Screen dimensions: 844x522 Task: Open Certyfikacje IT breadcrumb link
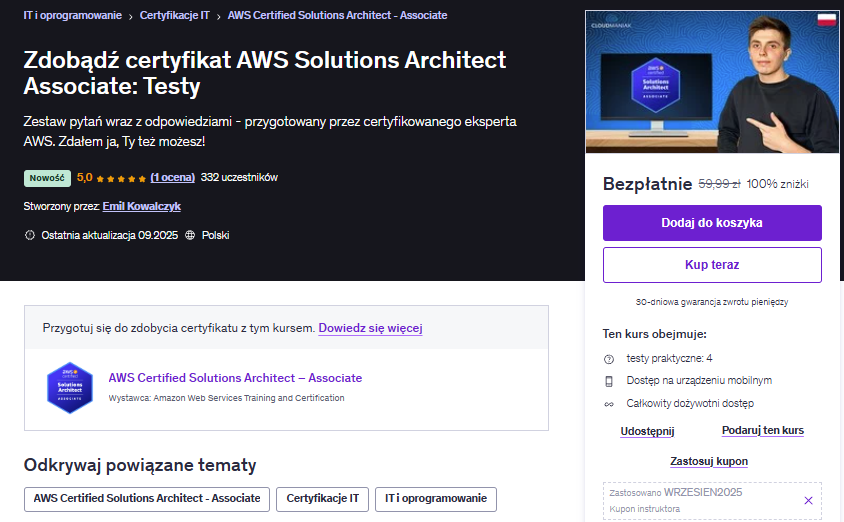click(x=174, y=16)
